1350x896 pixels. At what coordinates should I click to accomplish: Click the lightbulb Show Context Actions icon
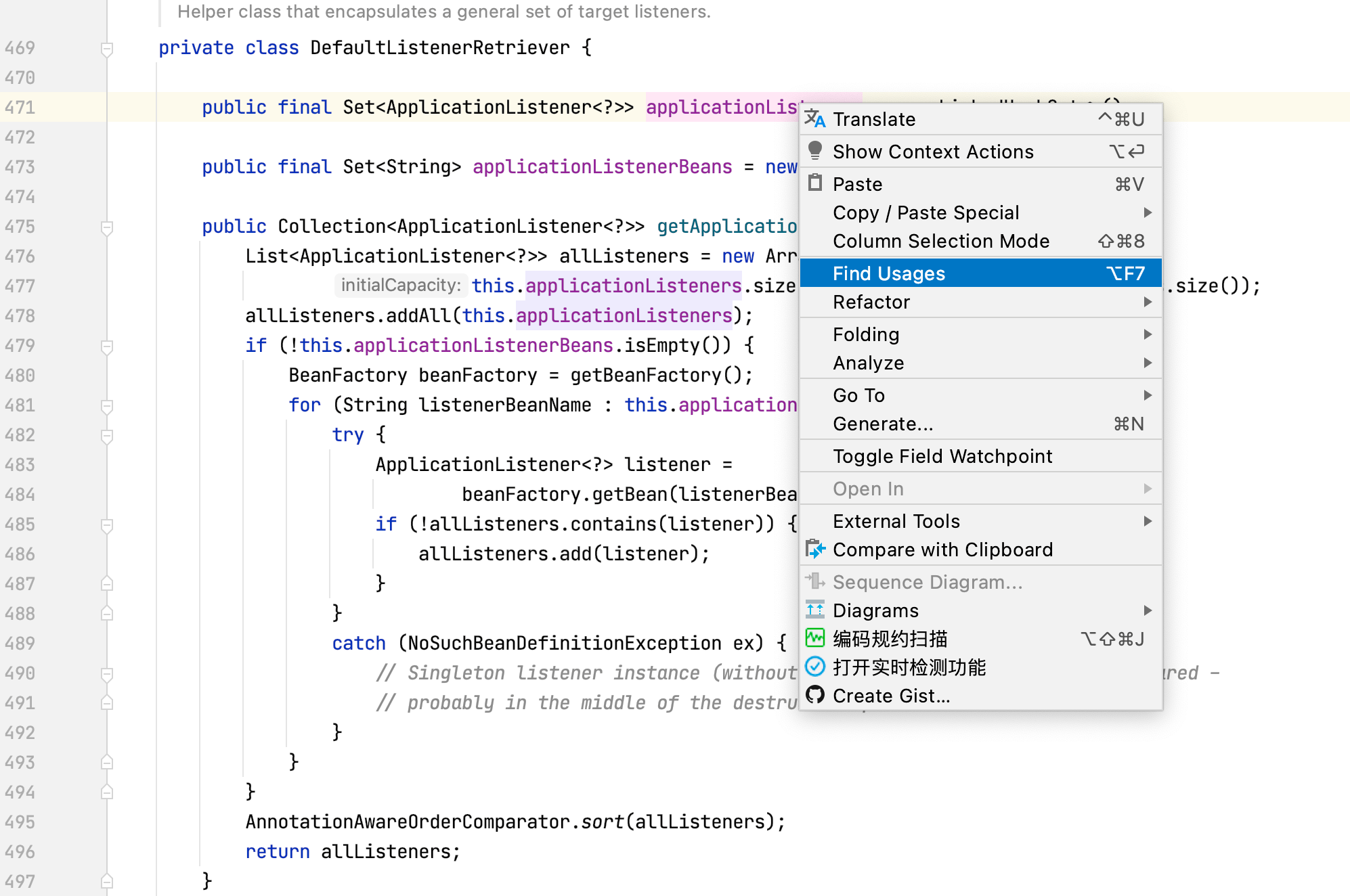tap(815, 151)
